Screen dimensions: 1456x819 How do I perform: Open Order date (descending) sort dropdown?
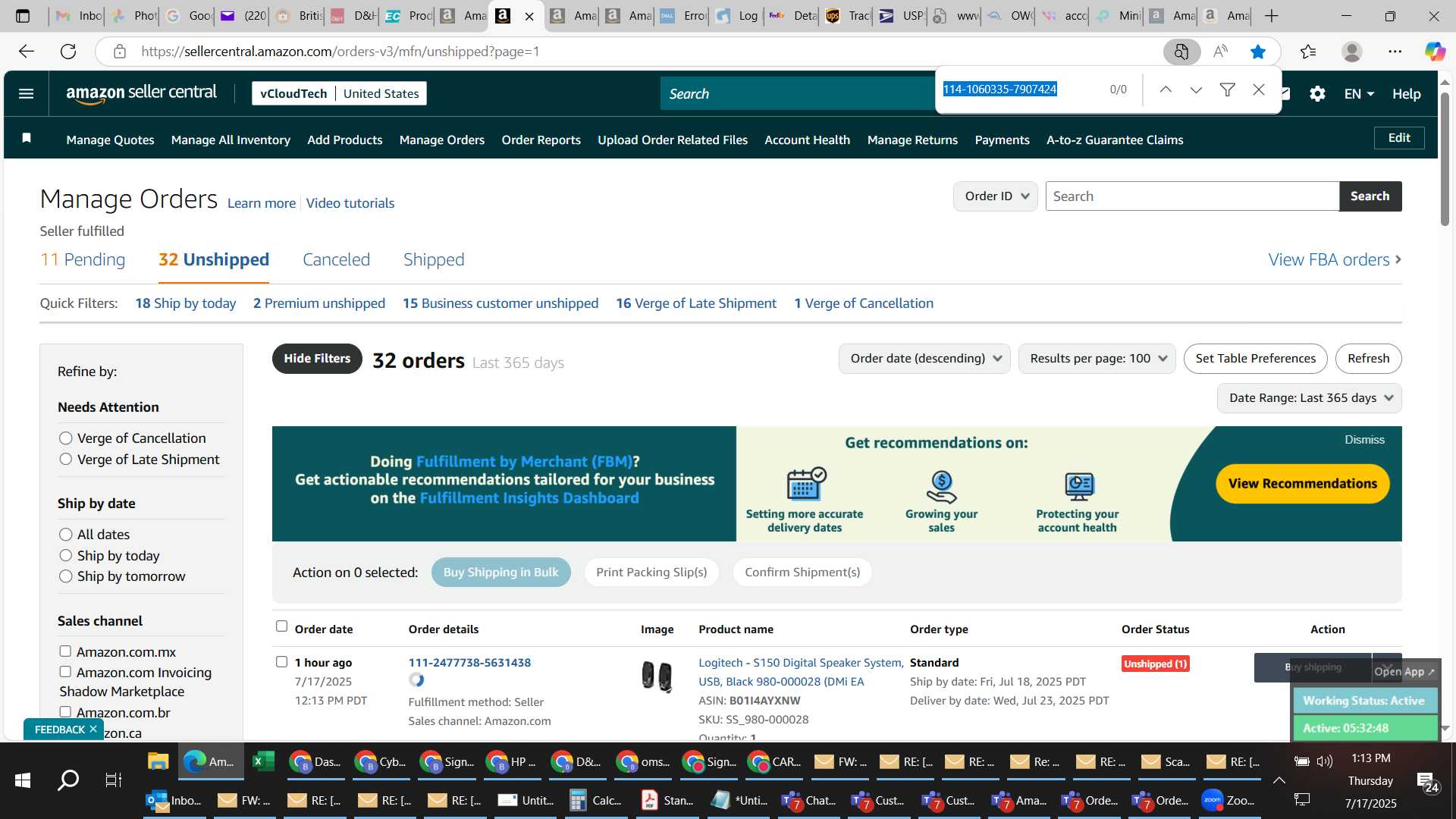(x=924, y=359)
